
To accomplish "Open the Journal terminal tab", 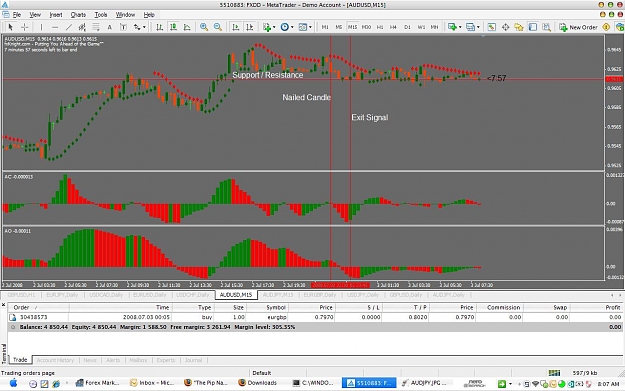I will pyautogui.click(x=193, y=360).
